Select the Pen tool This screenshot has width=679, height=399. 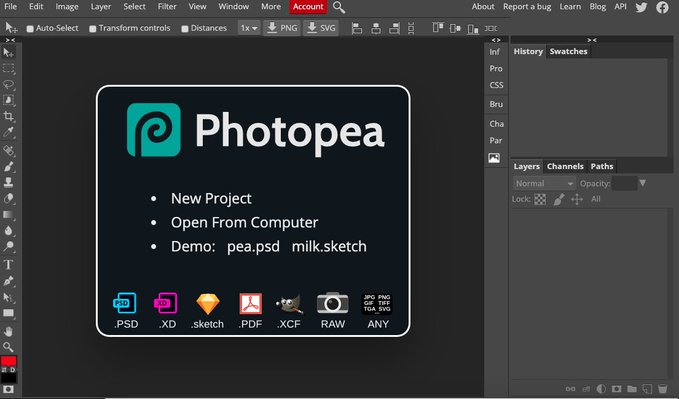[x=8, y=281]
